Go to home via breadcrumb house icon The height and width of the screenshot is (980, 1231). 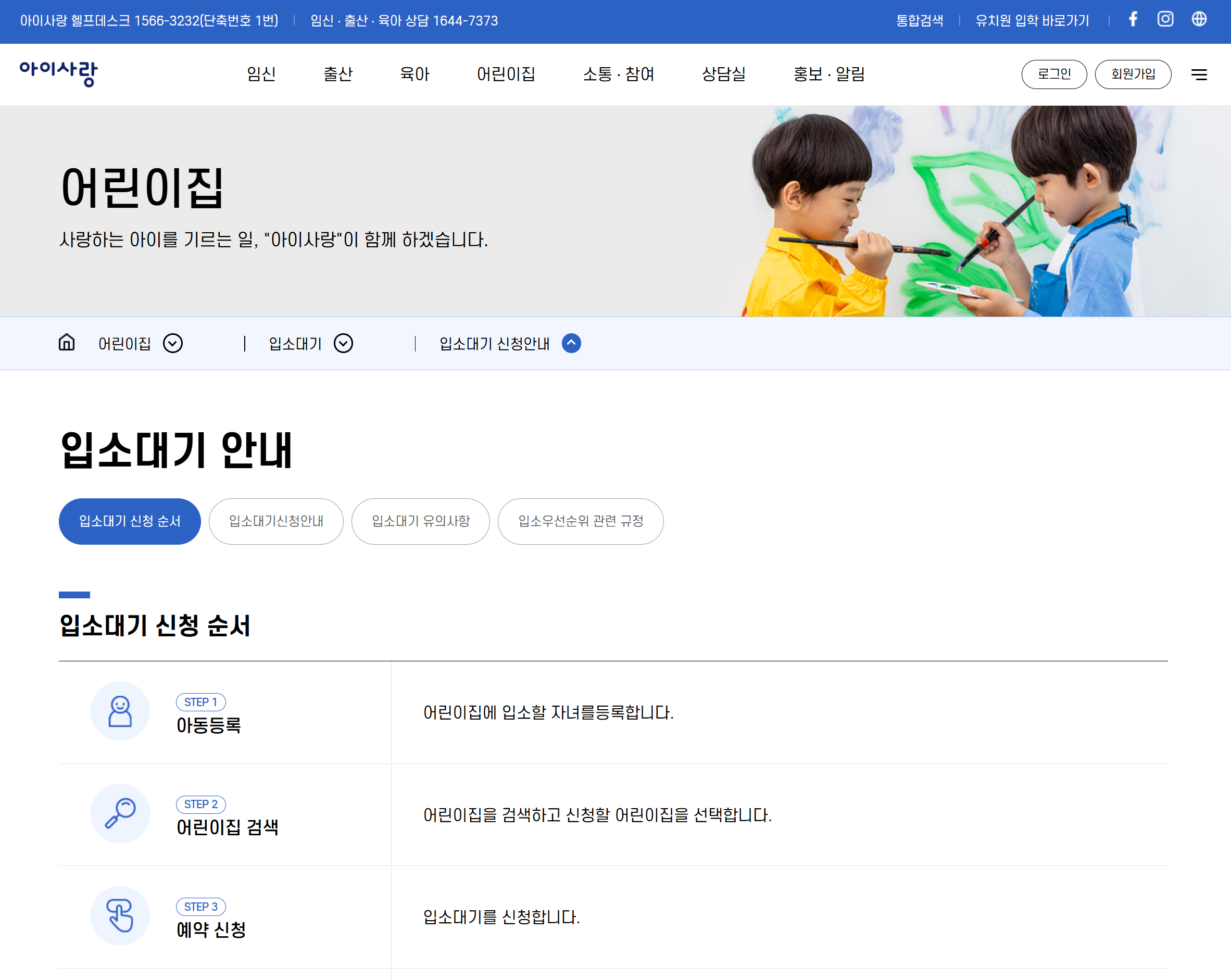click(x=67, y=343)
